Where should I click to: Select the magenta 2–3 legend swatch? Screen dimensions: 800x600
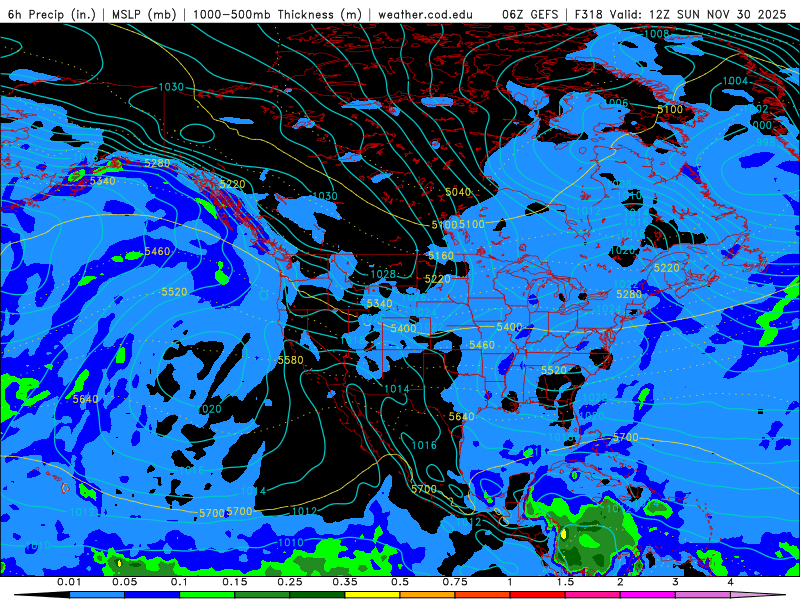pos(648,595)
